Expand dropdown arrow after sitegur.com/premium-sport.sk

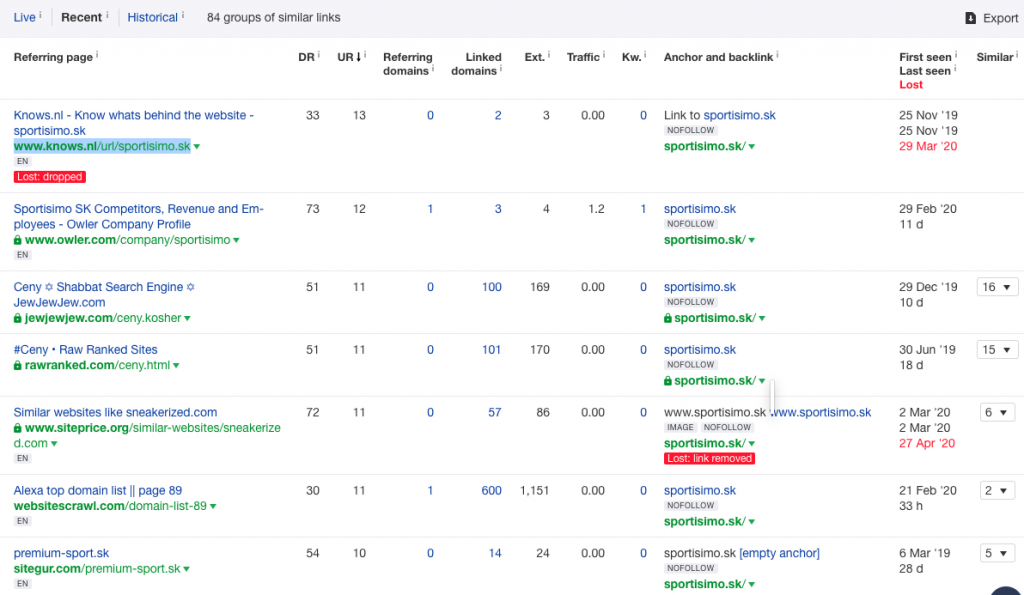click(187, 570)
